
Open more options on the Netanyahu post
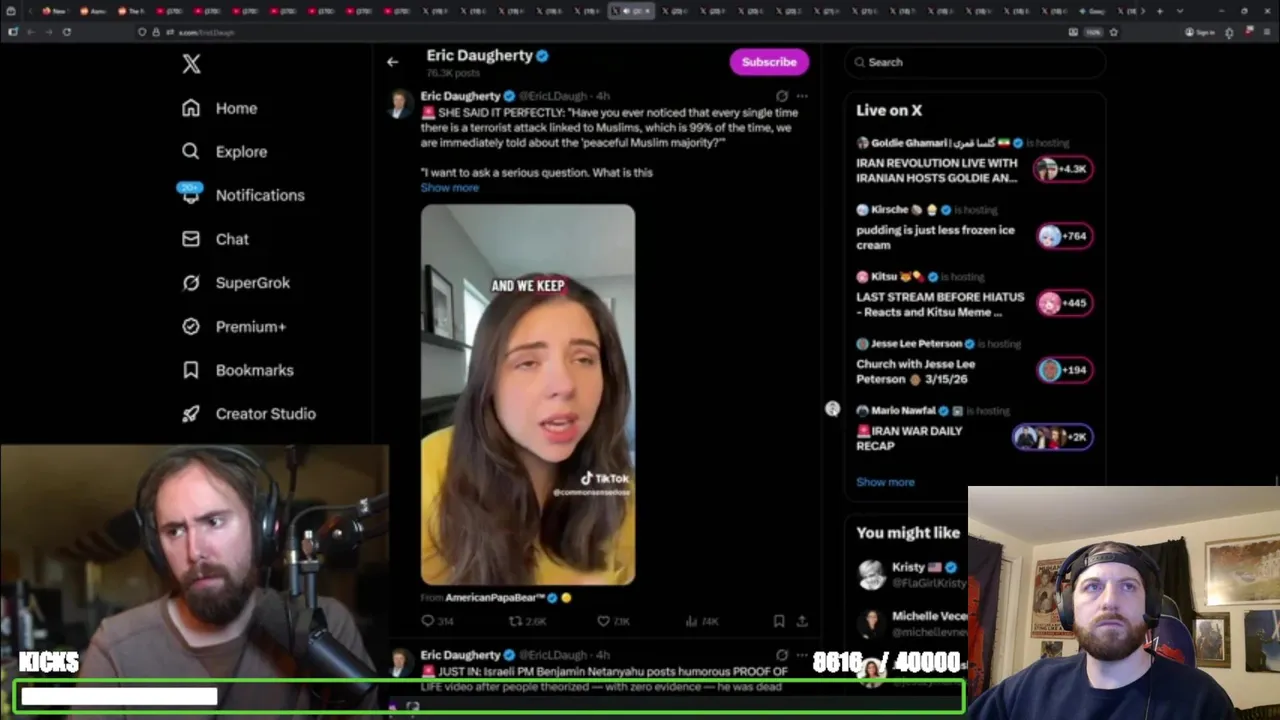click(x=802, y=655)
